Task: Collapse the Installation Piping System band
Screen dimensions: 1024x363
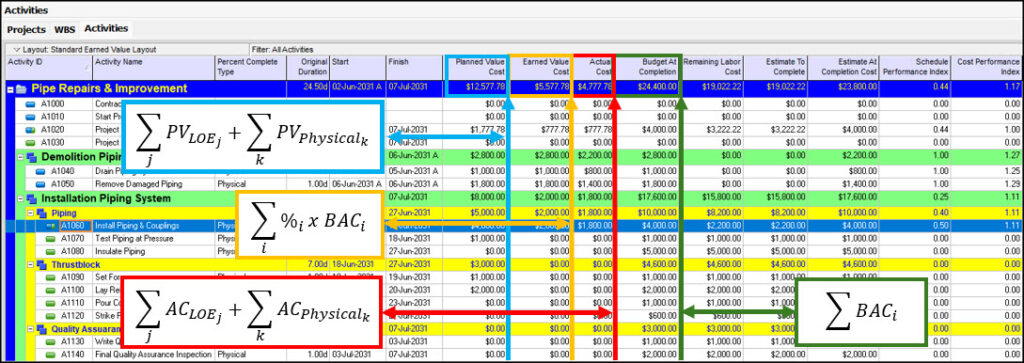Action: coord(20,198)
